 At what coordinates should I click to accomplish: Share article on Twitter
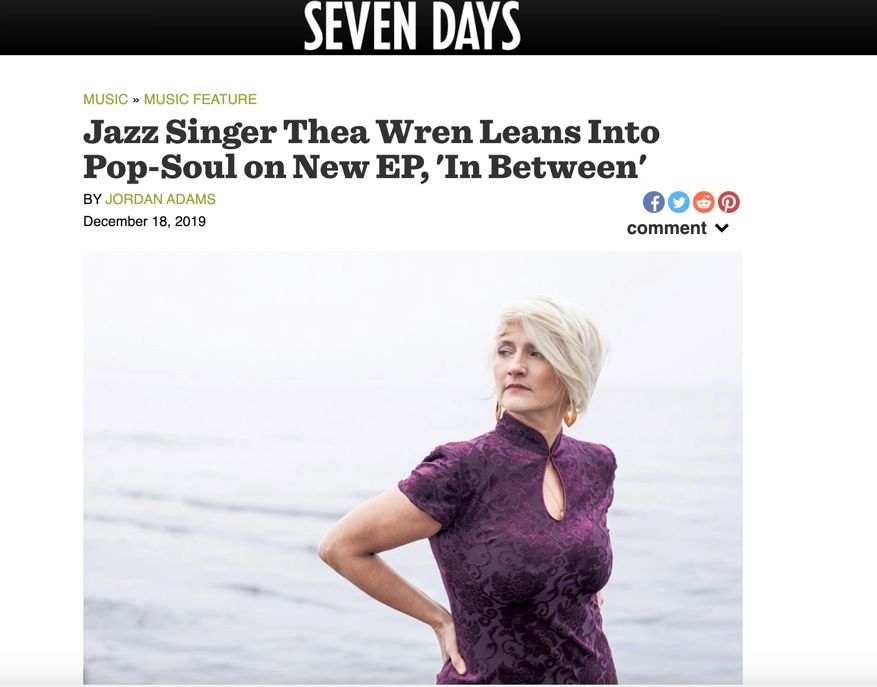click(x=678, y=202)
